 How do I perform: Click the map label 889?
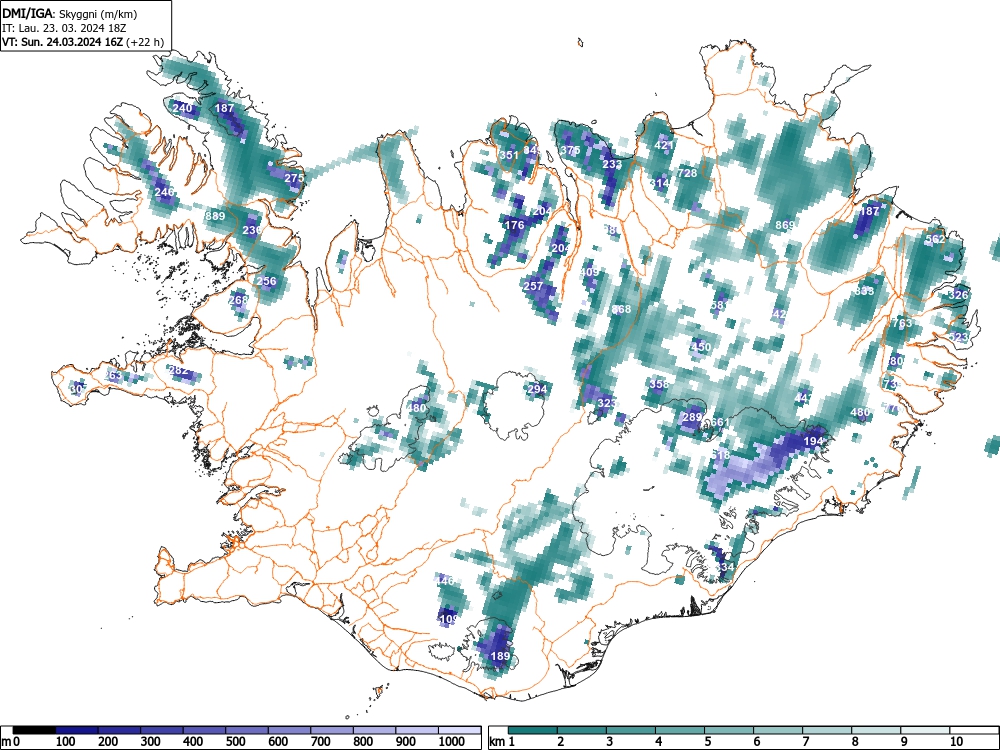click(x=215, y=216)
